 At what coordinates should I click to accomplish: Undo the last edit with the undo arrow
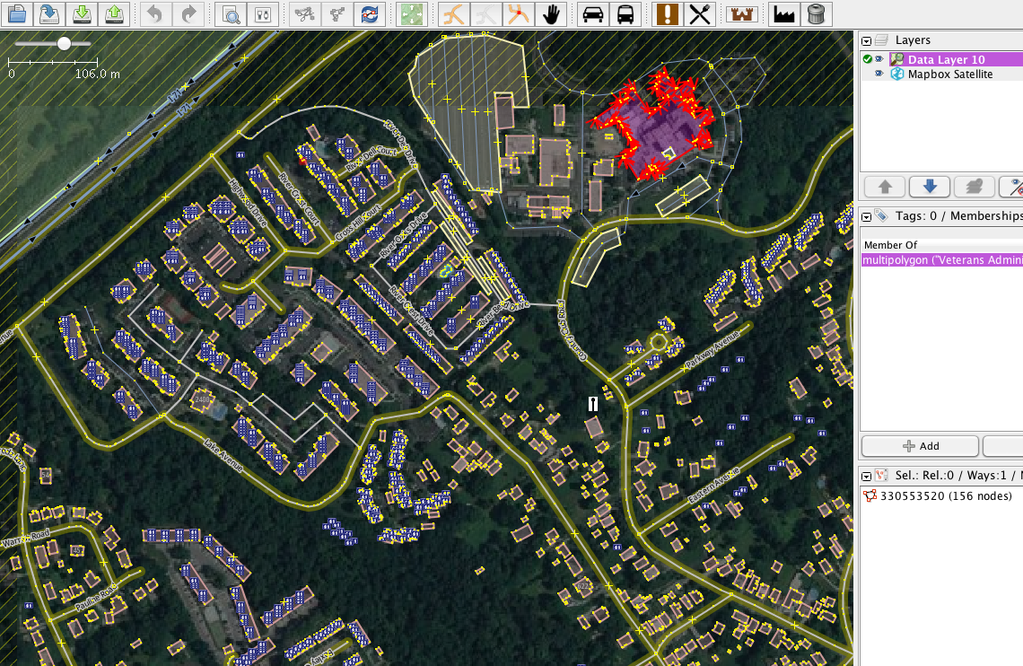156,14
